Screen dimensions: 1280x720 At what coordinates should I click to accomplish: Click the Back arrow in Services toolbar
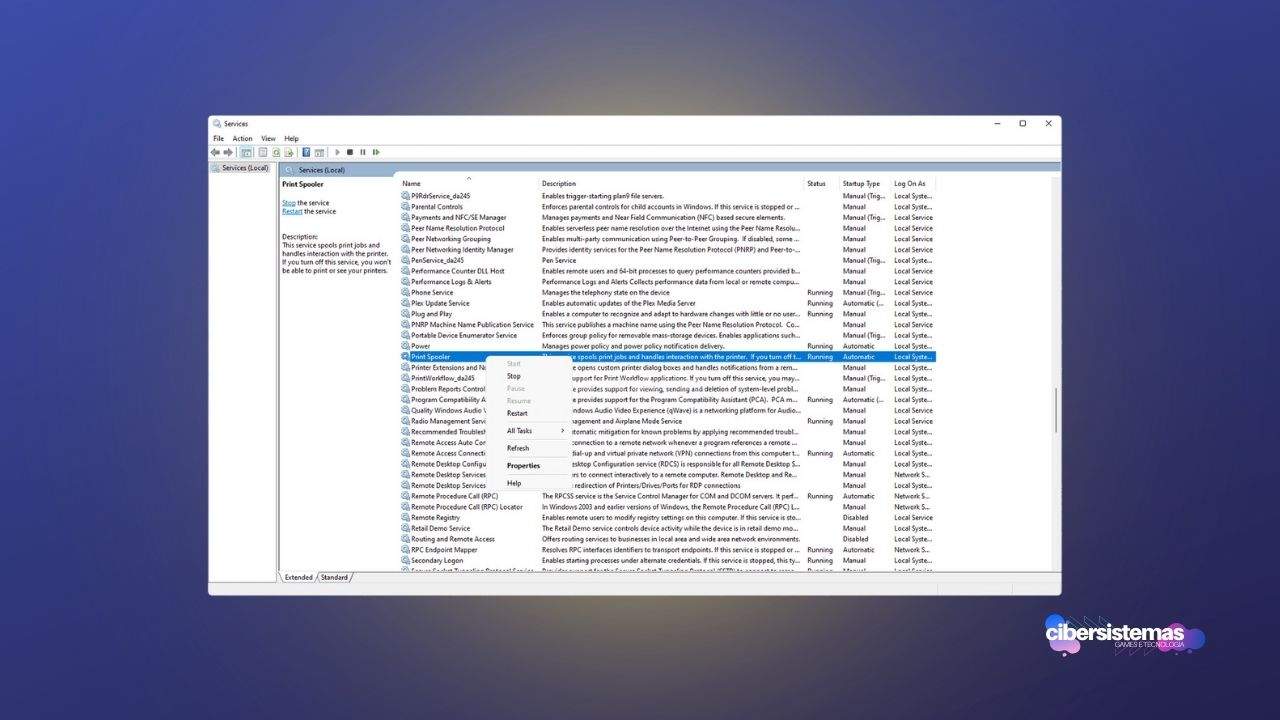[215, 152]
